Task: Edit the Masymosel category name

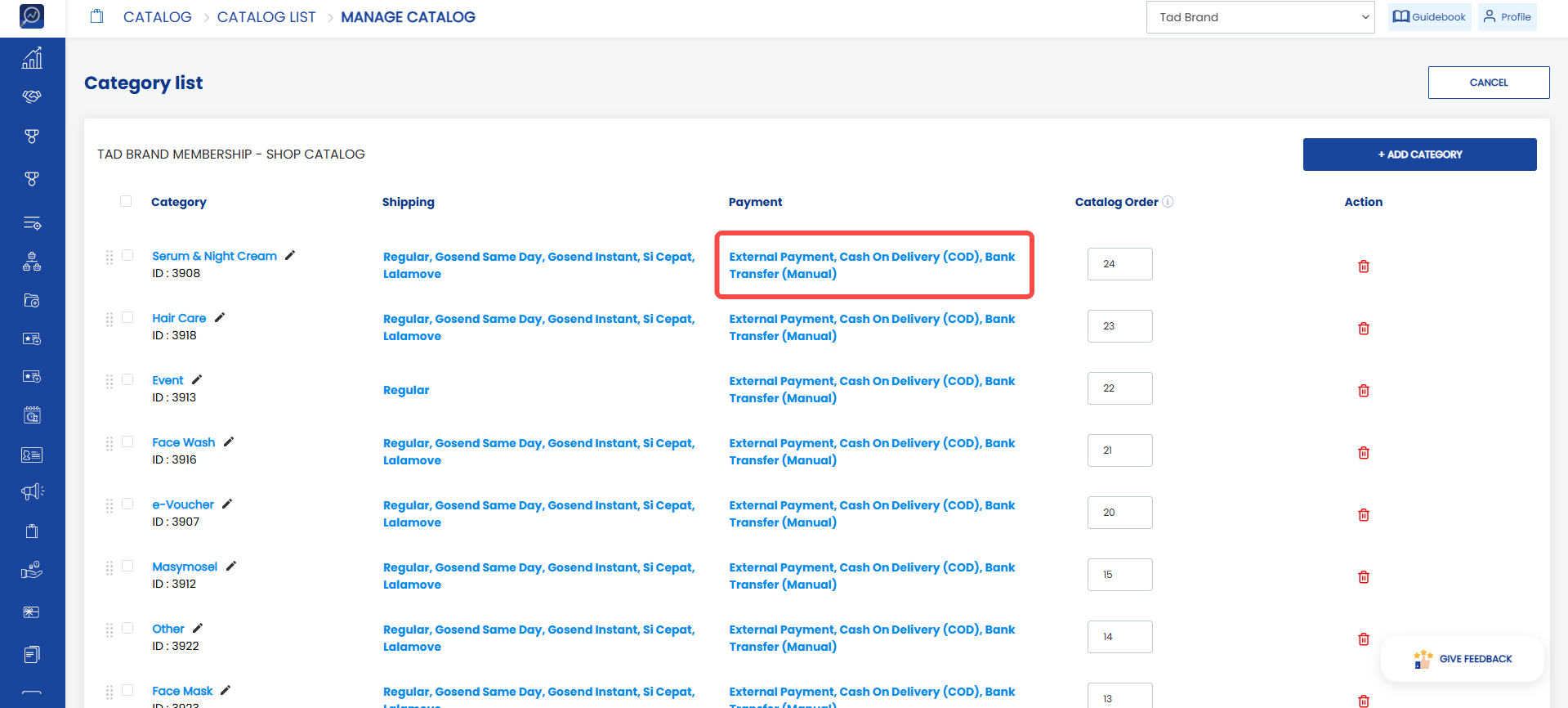Action: click(231, 566)
